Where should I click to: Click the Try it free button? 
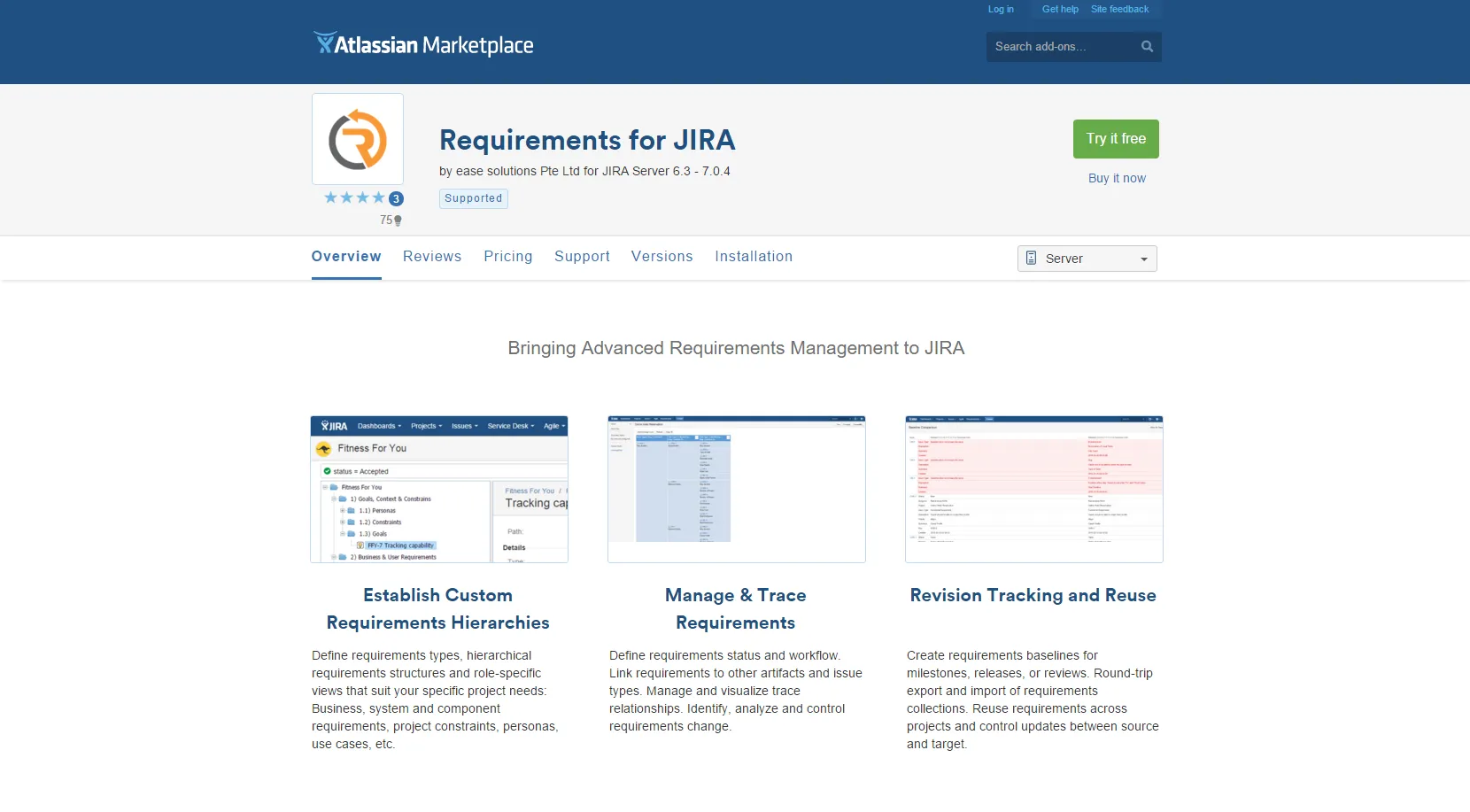point(1116,139)
